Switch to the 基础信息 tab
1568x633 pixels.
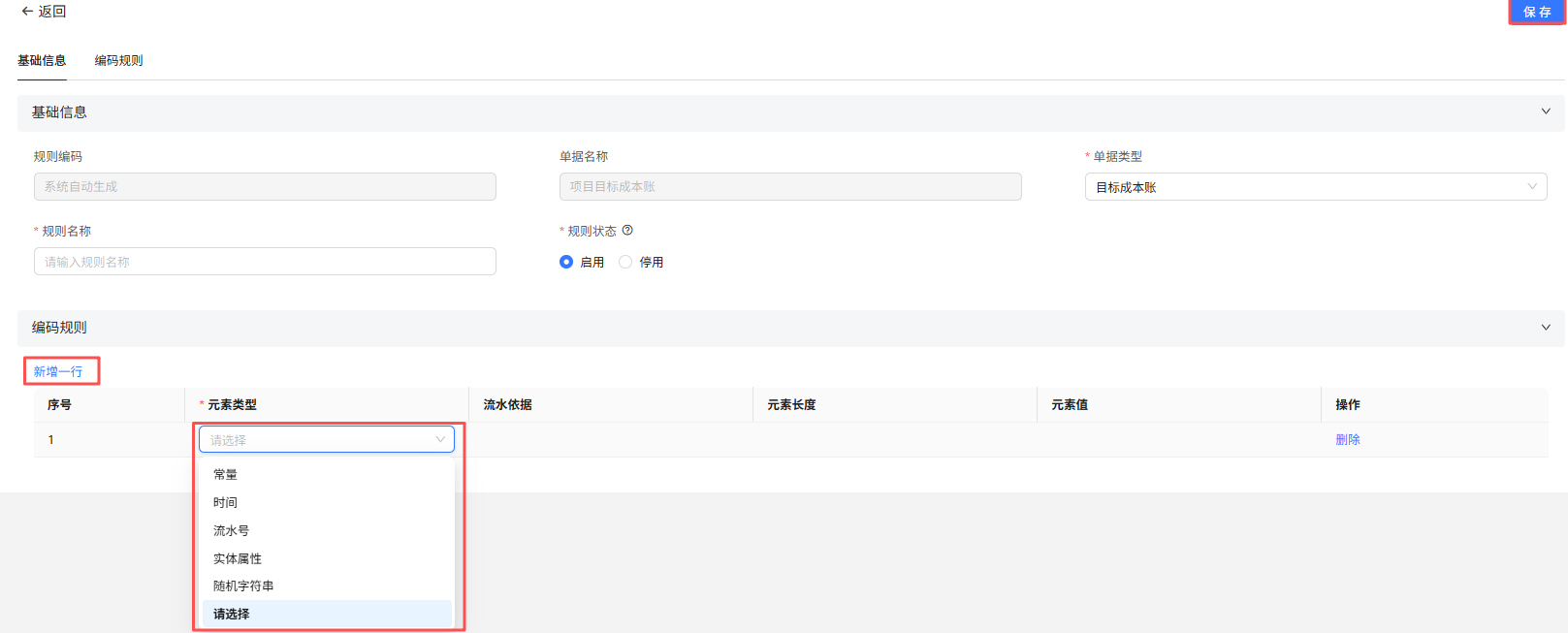[42, 60]
